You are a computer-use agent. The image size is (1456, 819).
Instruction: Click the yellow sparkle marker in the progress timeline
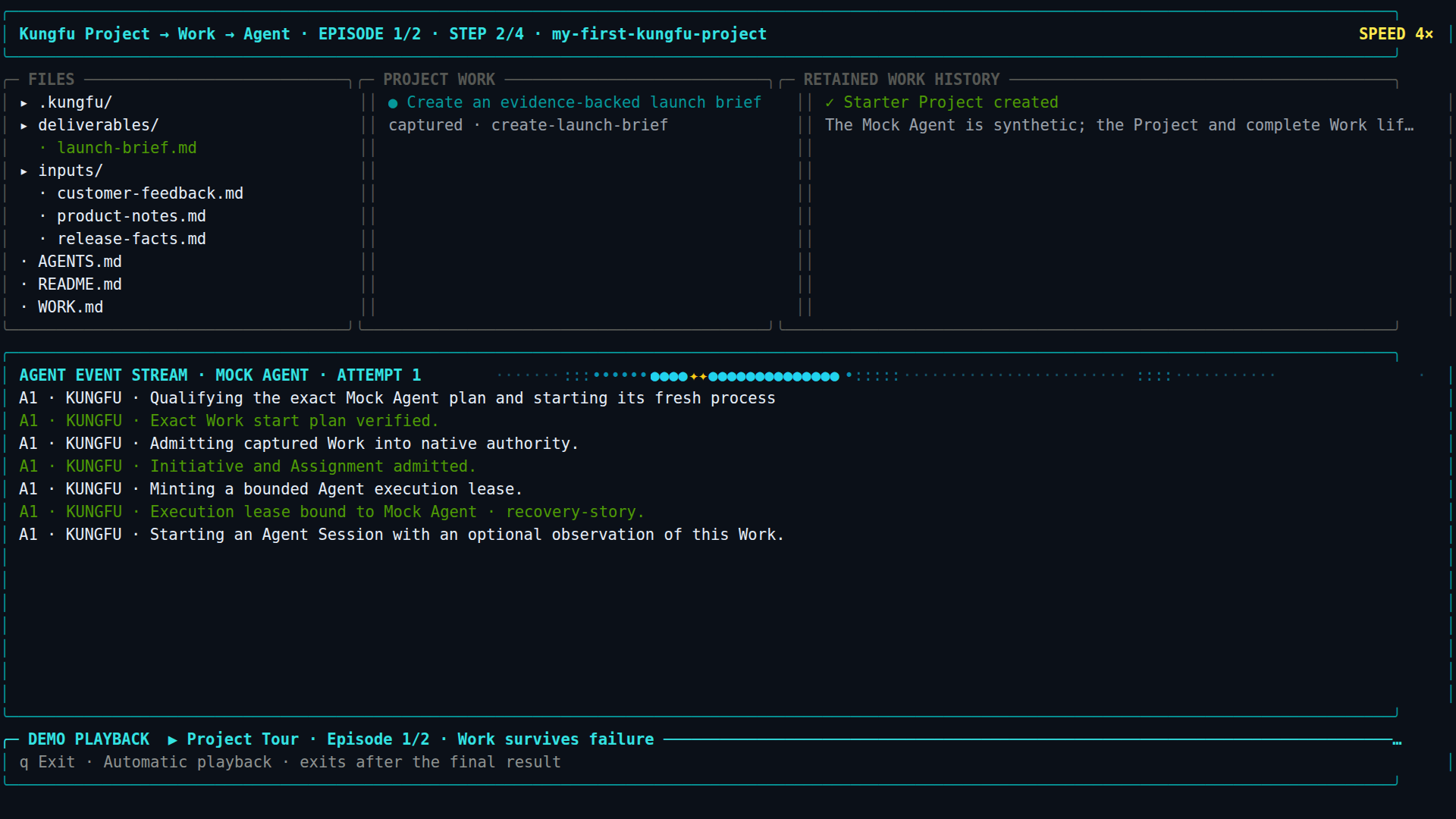pyautogui.click(x=698, y=376)
